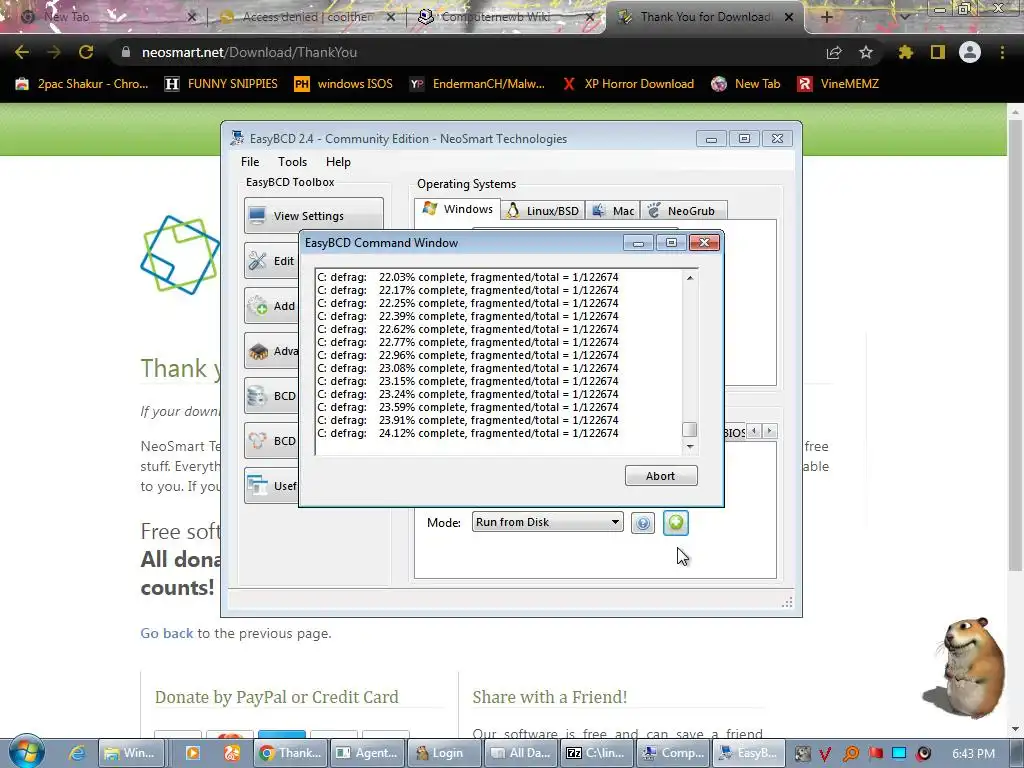Click the tab strip right scroll arrow
This screenshot has height=768, width=1024.
tap(770, 431)
